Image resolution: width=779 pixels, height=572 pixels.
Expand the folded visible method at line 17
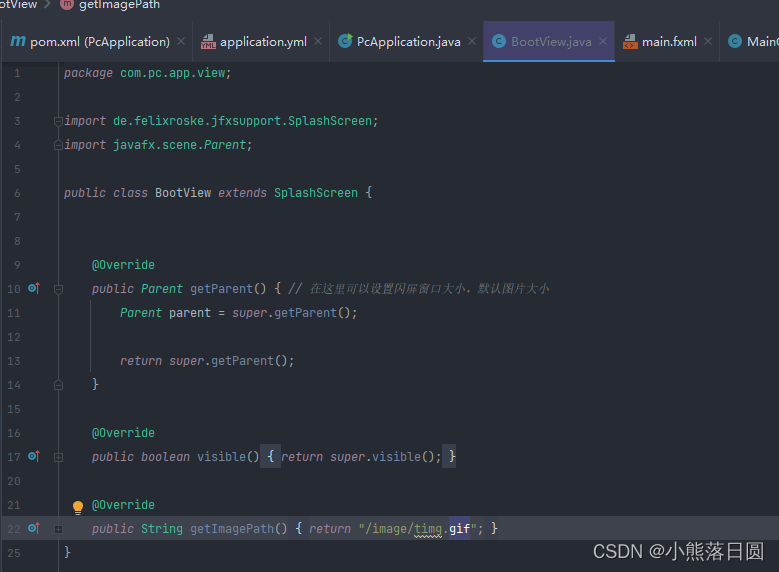click(x=58, y=457)
